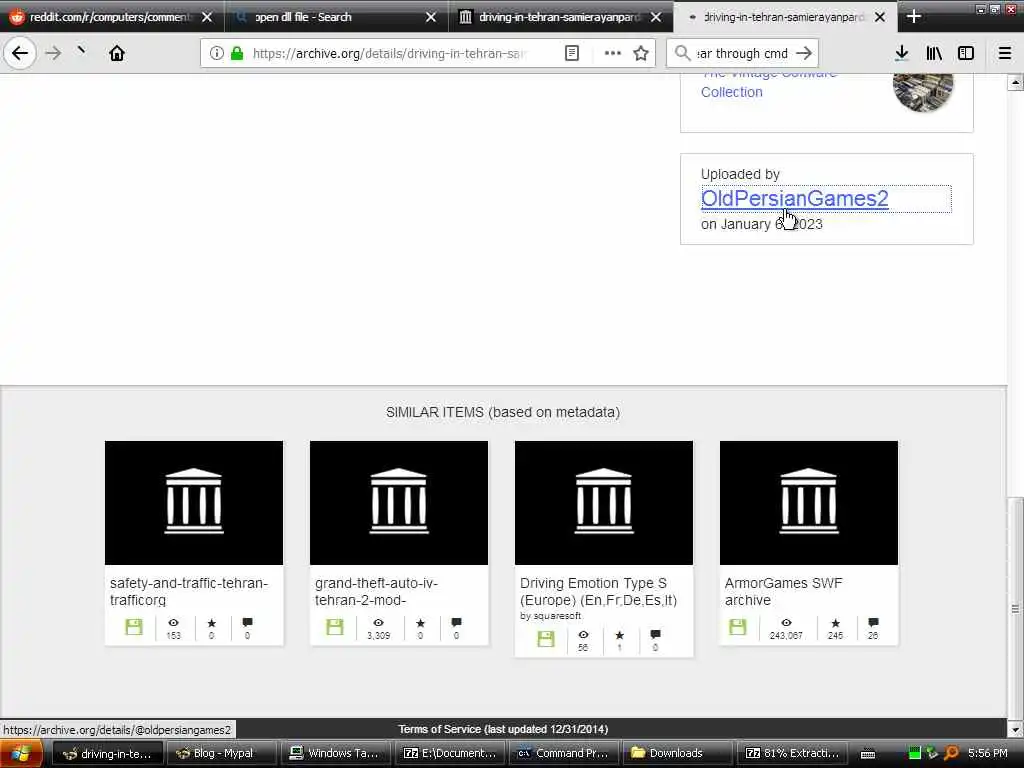Close the reddit.com tab
Viewport: 1024px width, 768px height.
pyautogui.click(x=206, y=17)
